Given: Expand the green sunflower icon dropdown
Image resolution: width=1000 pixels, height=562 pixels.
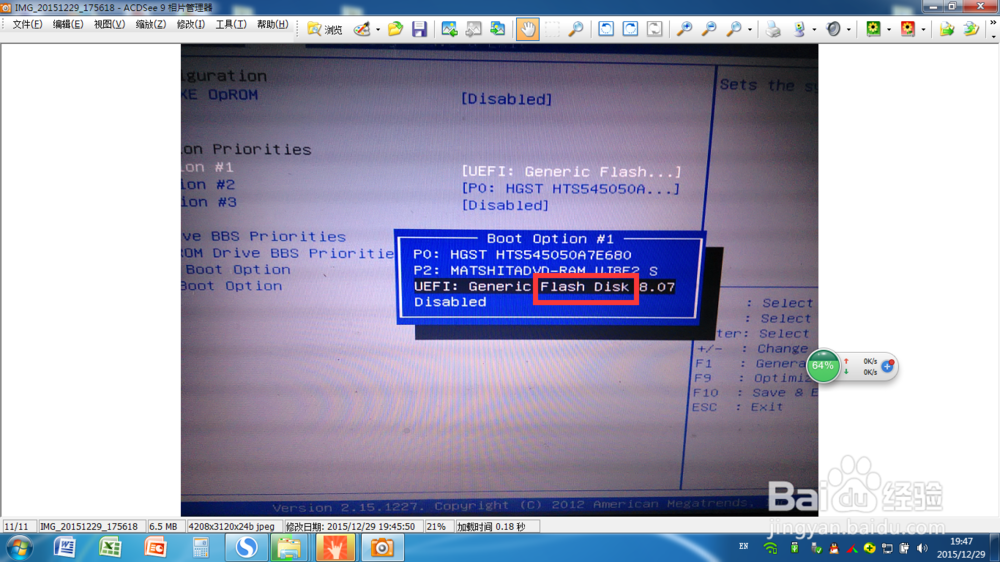Looking at the screenshot, I should (x=888, y=29).
